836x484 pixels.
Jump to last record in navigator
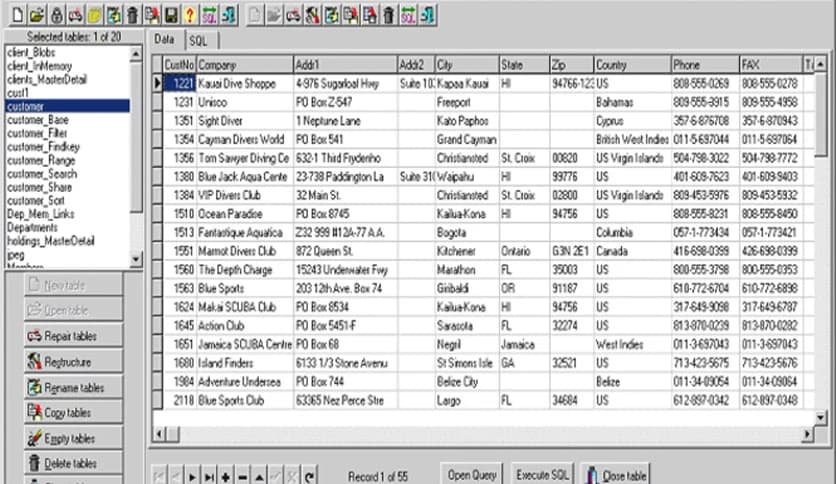(x=209, y=476)
